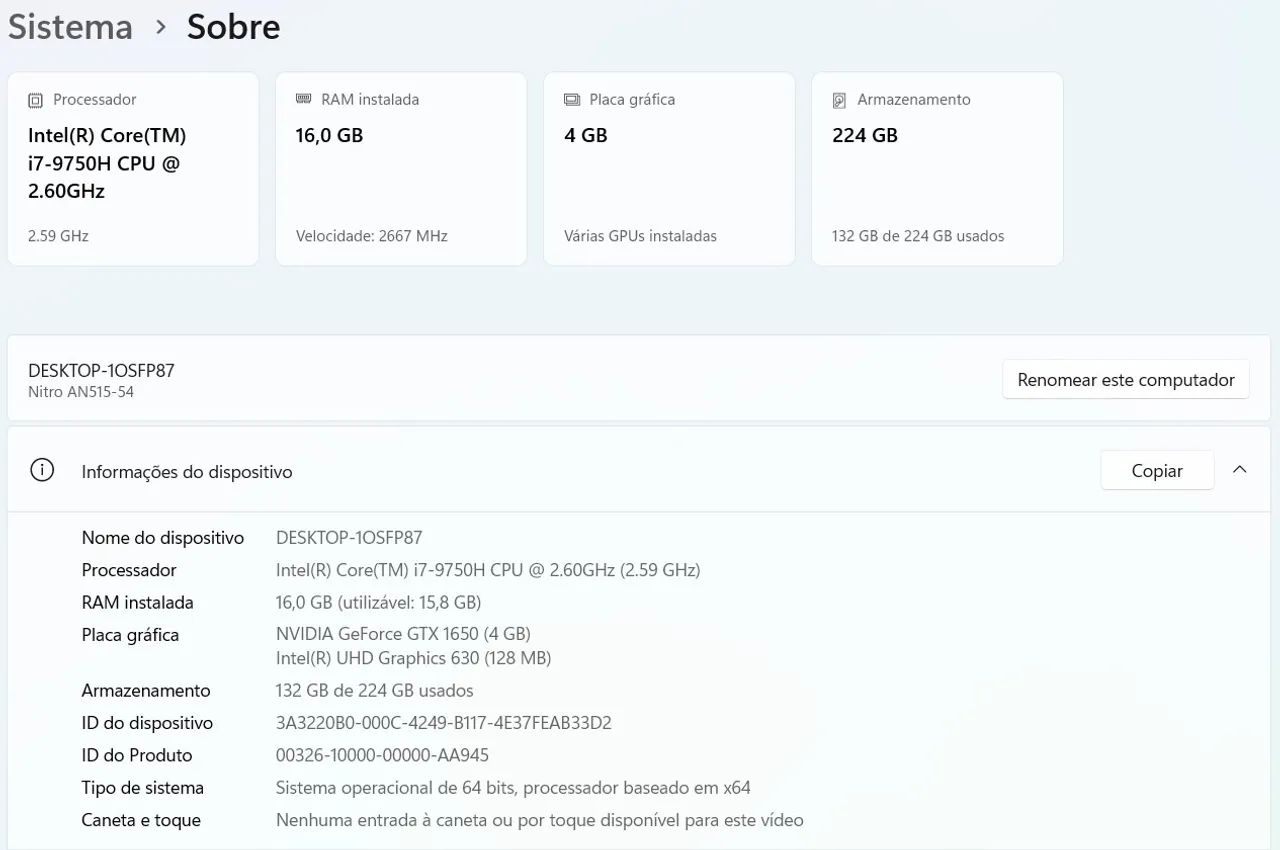Image resolution: width=1280 pixels, height=850 pixels.
Task: Click the Copiar button
Action: coord(1157,470)
